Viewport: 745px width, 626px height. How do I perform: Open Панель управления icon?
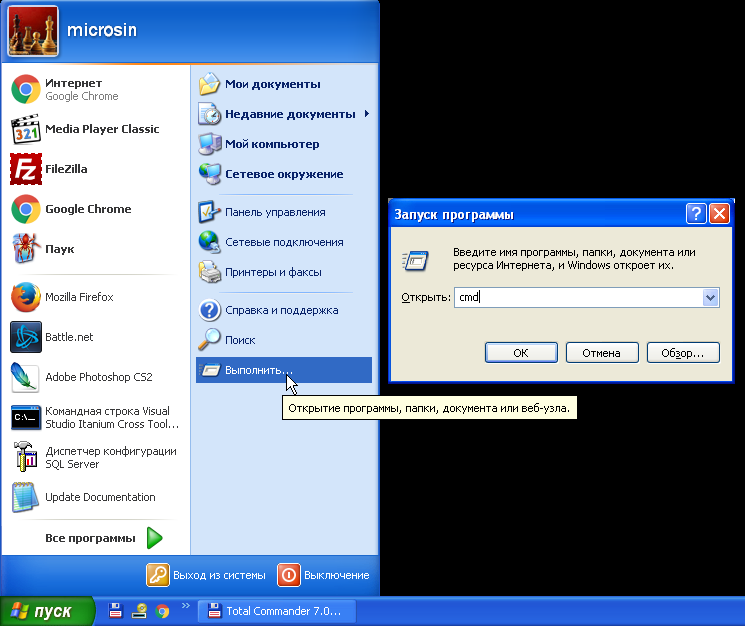[210, 212]
